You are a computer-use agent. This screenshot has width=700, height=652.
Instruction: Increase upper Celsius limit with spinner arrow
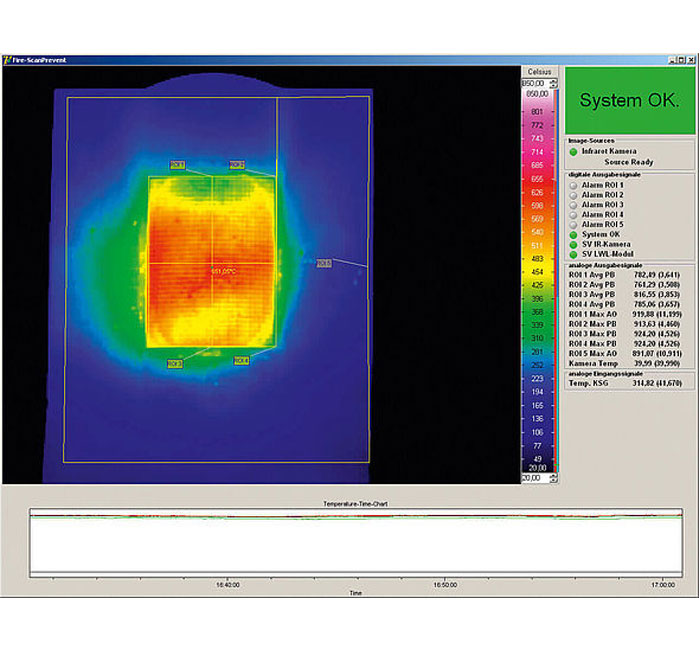point(554,81)
